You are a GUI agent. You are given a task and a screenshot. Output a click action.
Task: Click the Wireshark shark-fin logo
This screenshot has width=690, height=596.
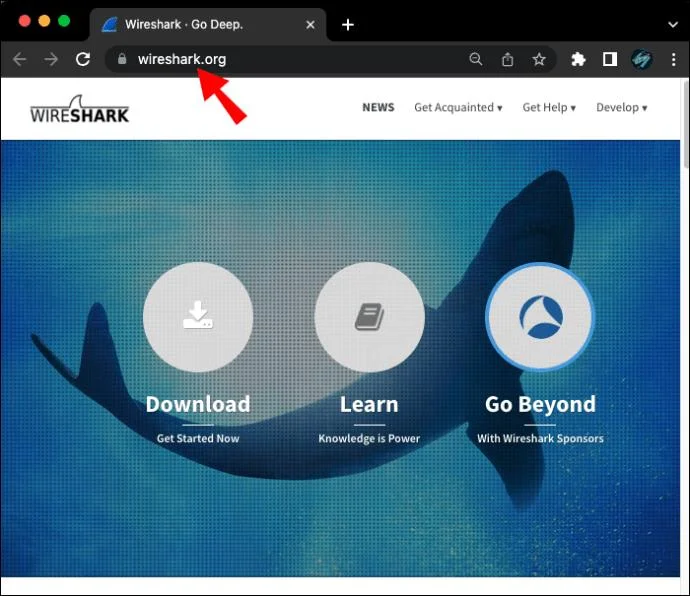(80, 109)
